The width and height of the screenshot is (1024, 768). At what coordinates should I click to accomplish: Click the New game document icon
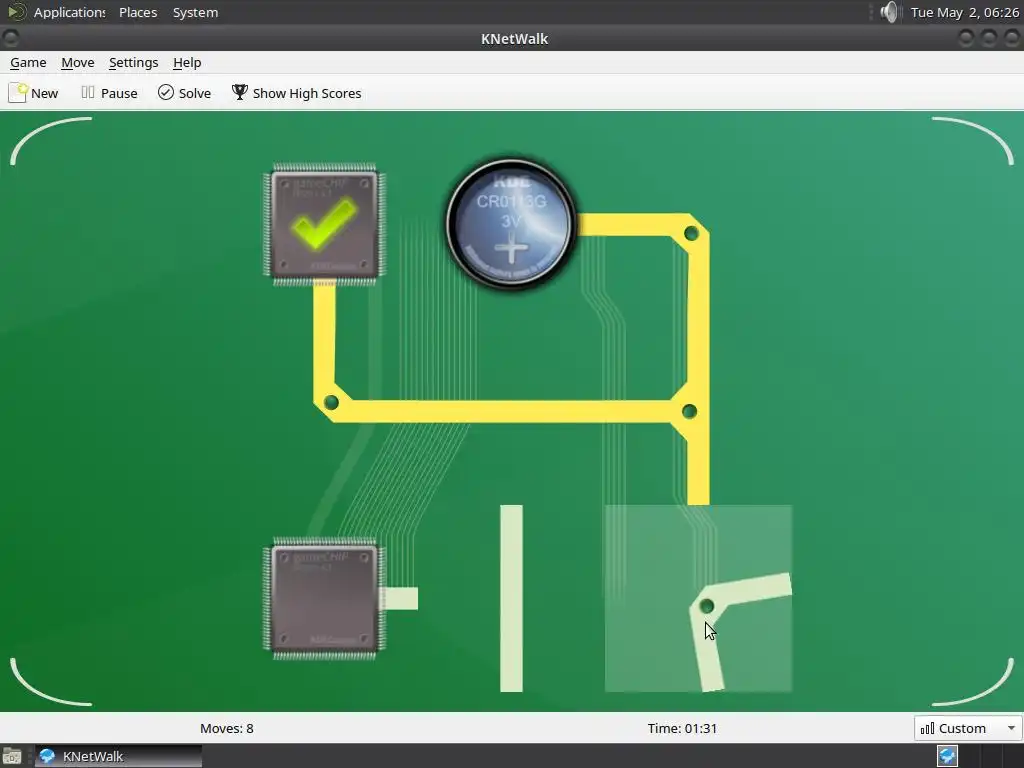tap(18, 93)
